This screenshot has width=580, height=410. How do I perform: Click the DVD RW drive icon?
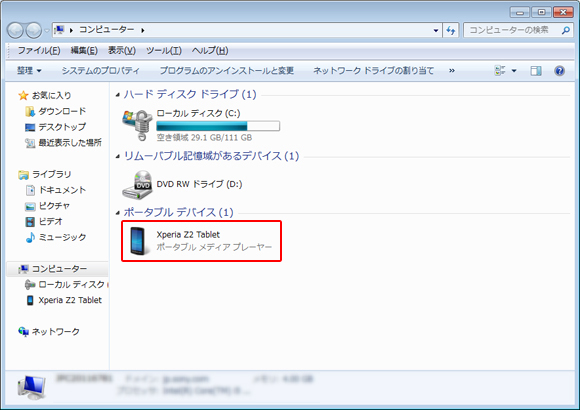(x=137, y=184)
